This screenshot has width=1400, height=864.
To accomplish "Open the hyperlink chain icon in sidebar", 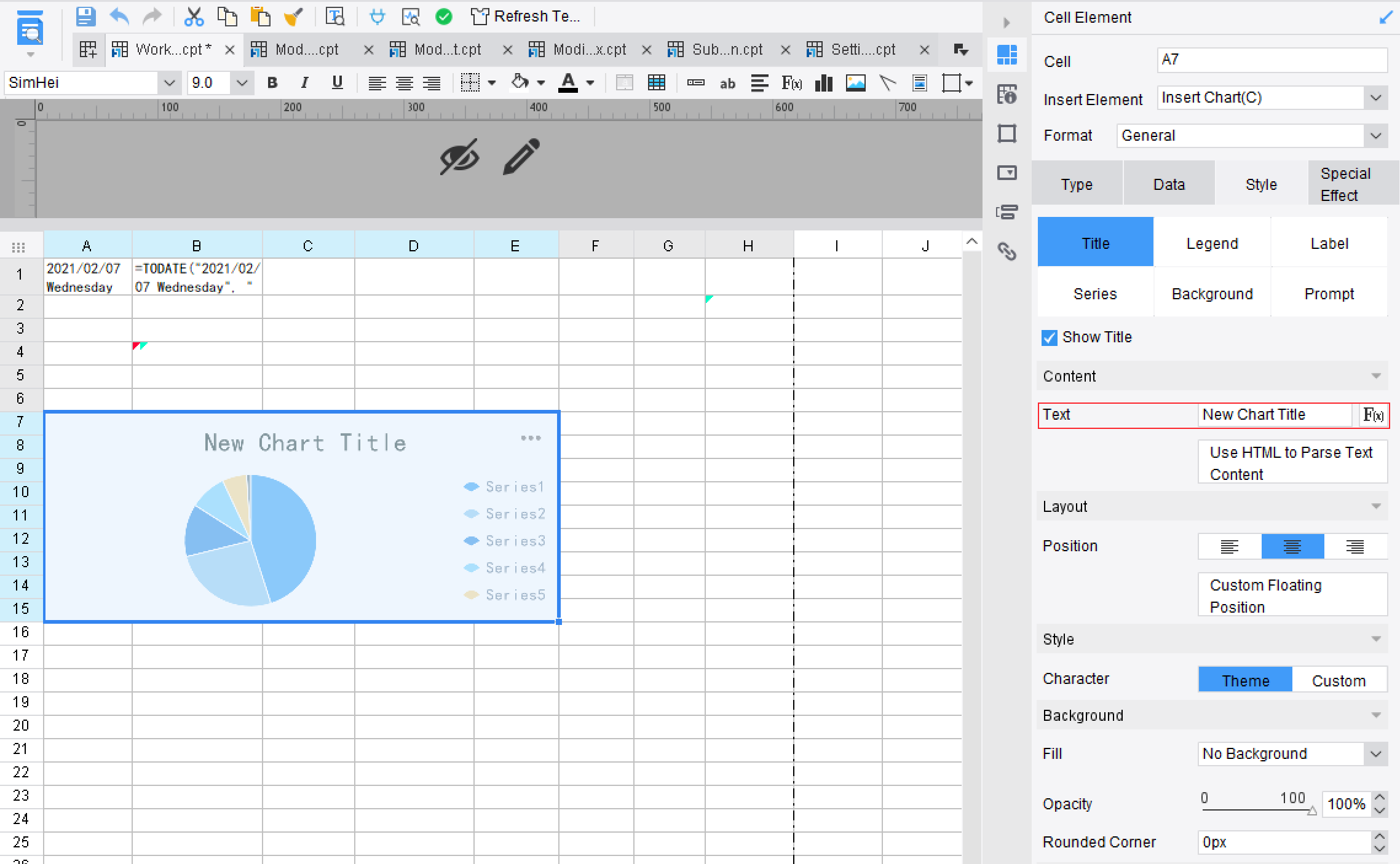I will (x=1007, y=251).
